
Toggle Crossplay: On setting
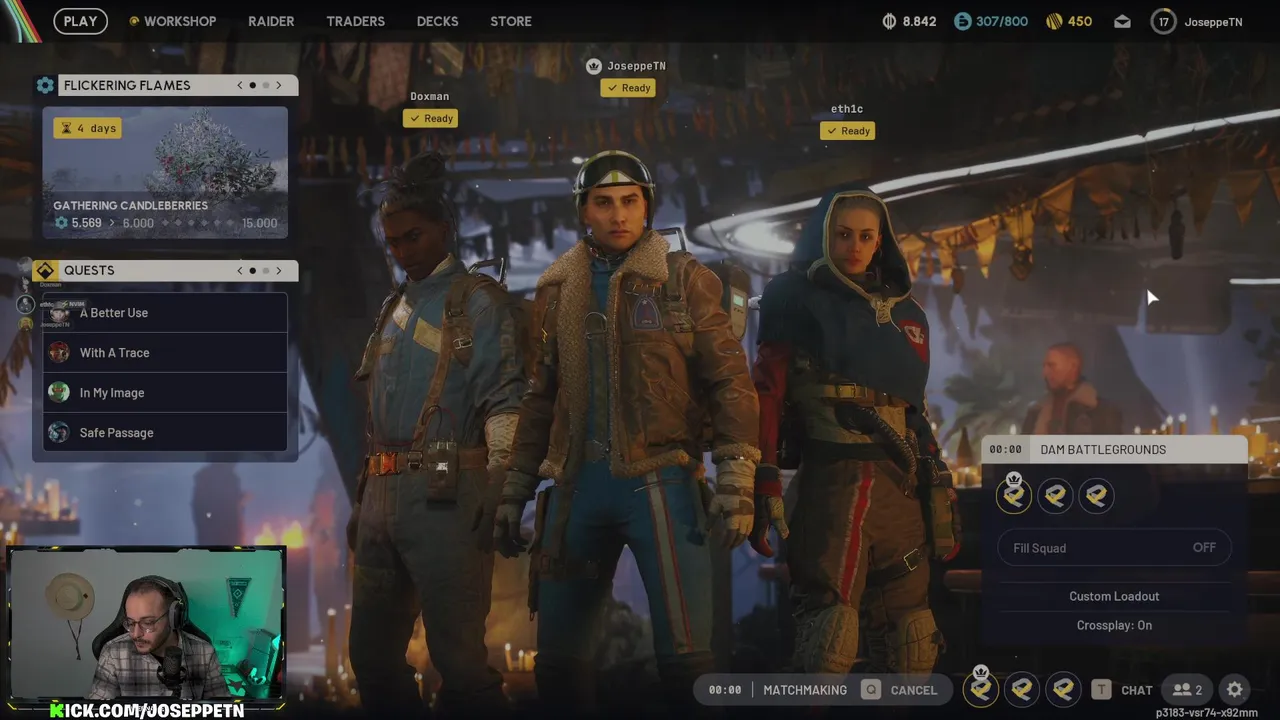click(1114, 625)
